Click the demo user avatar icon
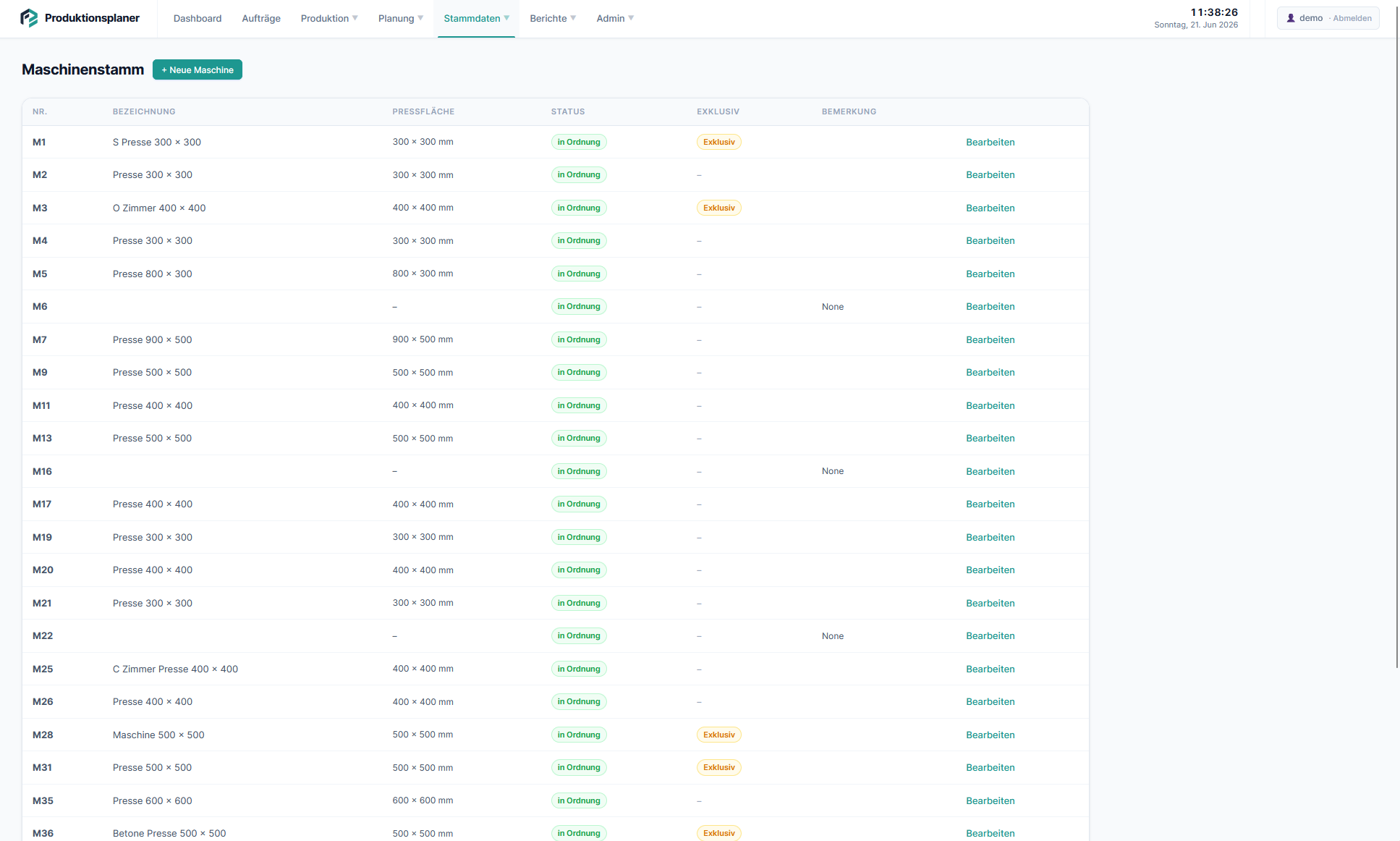1400x841 pixels. tap(1291, 18)
